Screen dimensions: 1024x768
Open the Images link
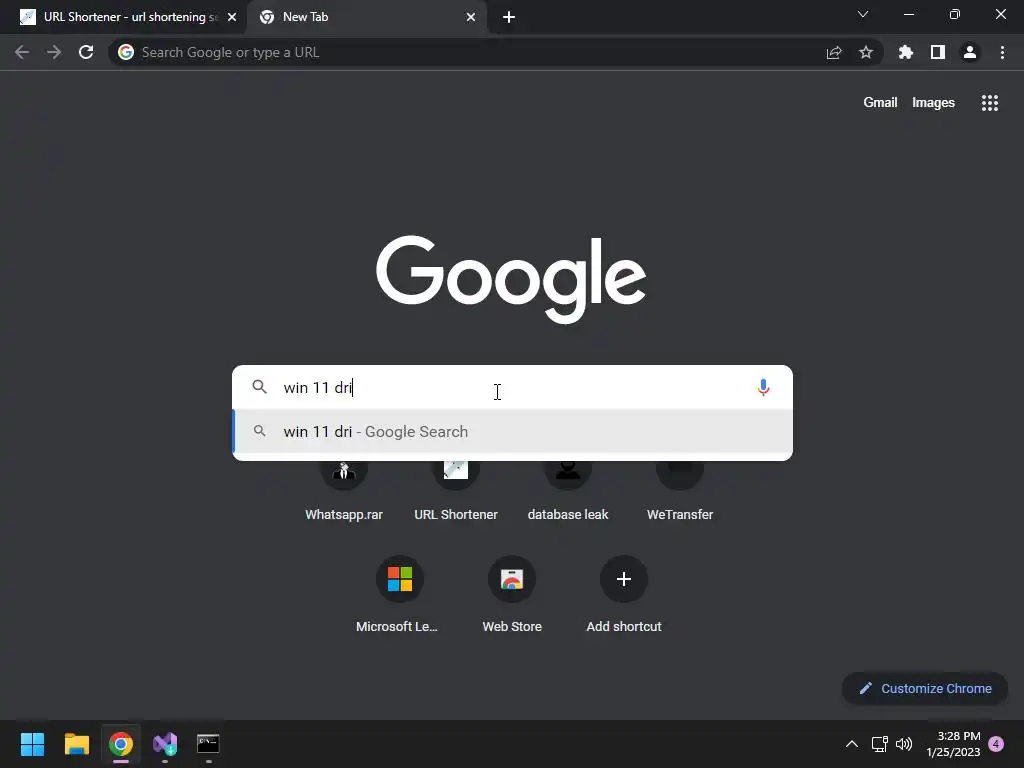pos(933,103)
